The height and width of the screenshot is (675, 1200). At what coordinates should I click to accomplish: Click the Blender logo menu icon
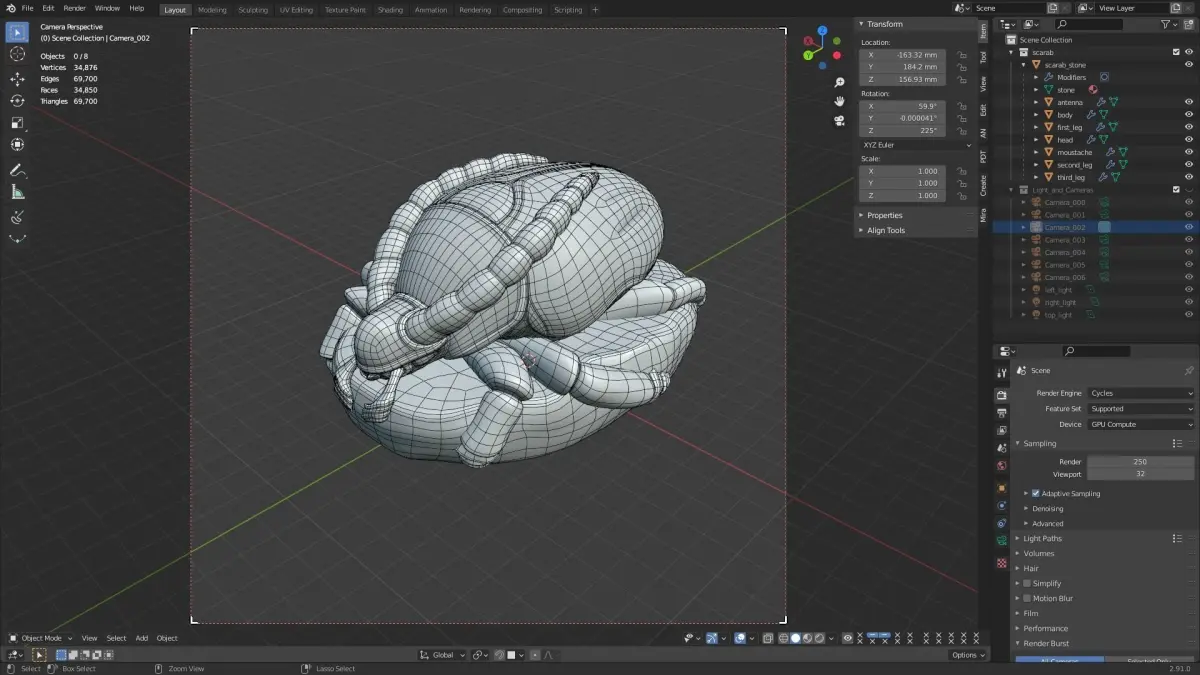(x=10, y=8)
